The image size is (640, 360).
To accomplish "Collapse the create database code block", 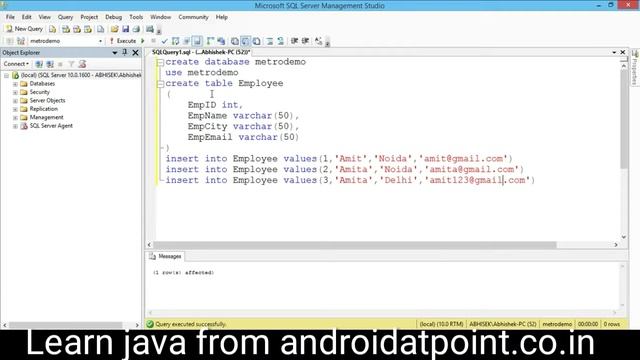I will 160,62.
